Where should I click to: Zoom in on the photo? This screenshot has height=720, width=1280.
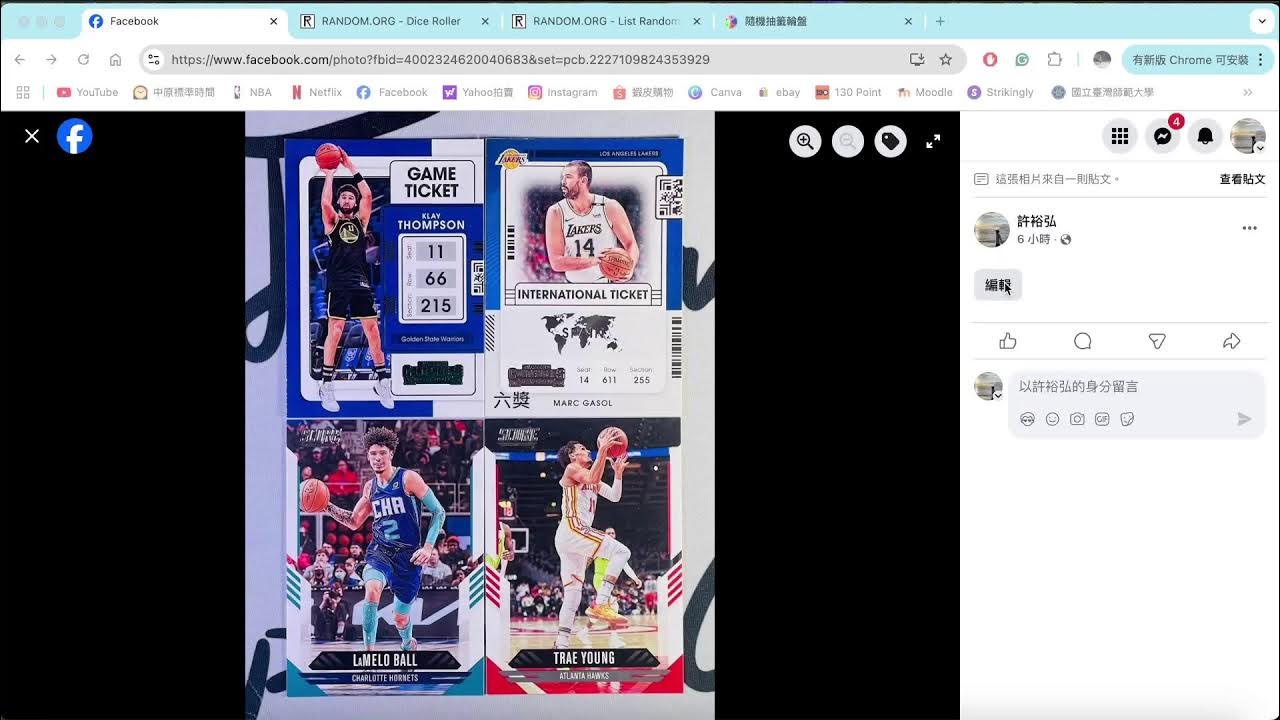tap(805, 142)
